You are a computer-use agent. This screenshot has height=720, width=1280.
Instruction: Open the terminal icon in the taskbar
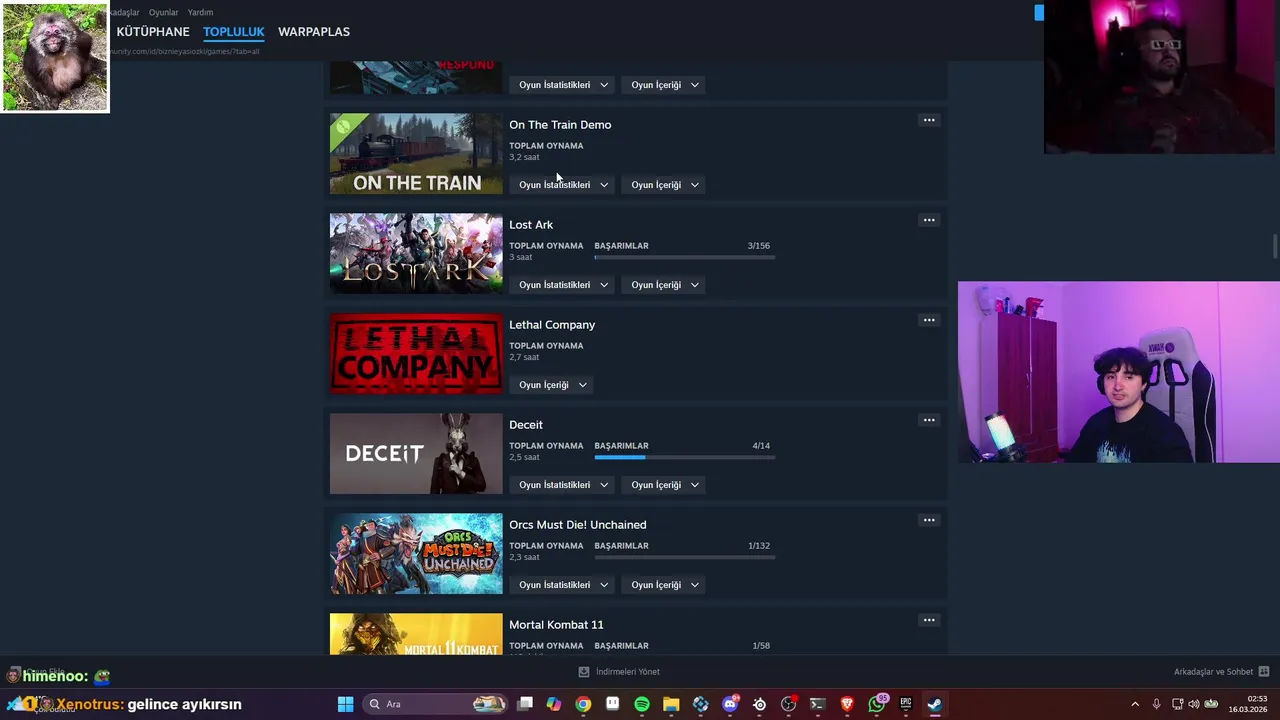pos(818,704)
